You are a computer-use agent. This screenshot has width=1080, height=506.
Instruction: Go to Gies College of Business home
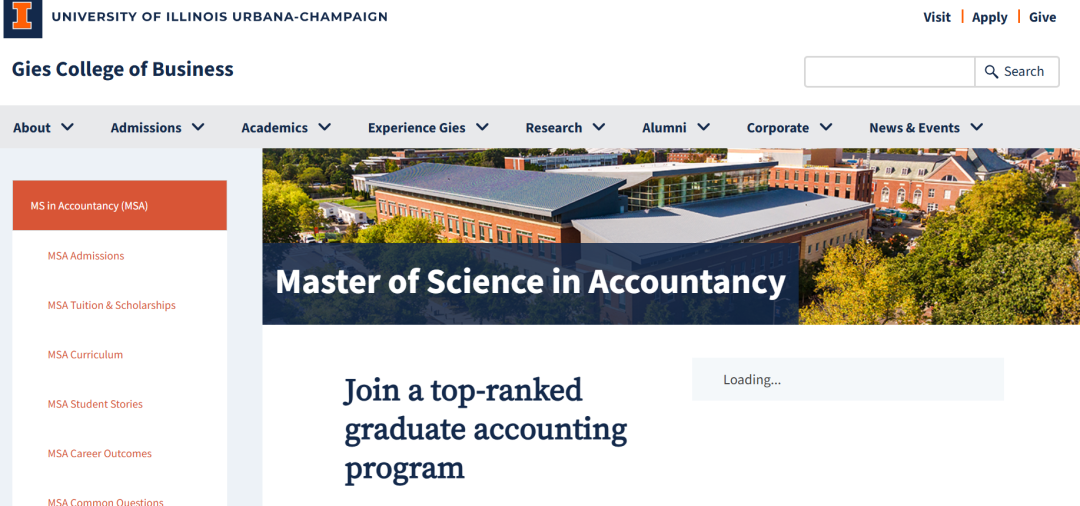[123, 69]
